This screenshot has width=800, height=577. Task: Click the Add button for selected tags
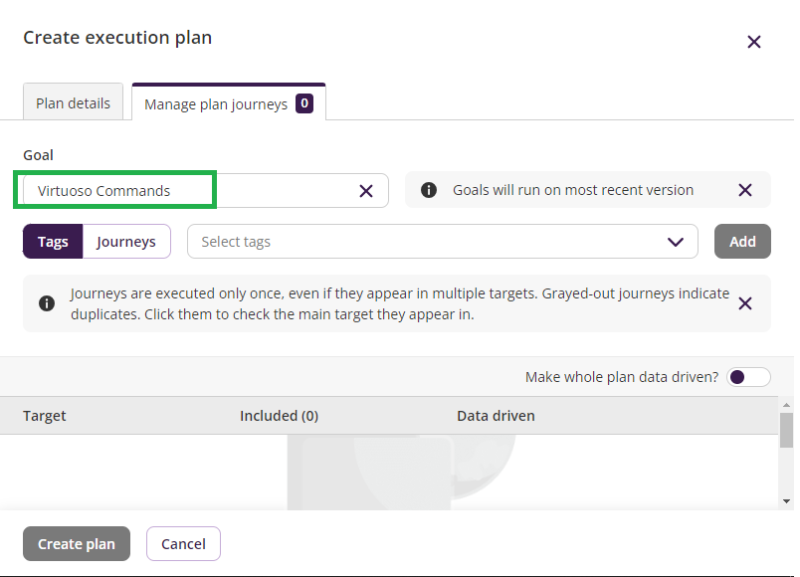[742, 241]
